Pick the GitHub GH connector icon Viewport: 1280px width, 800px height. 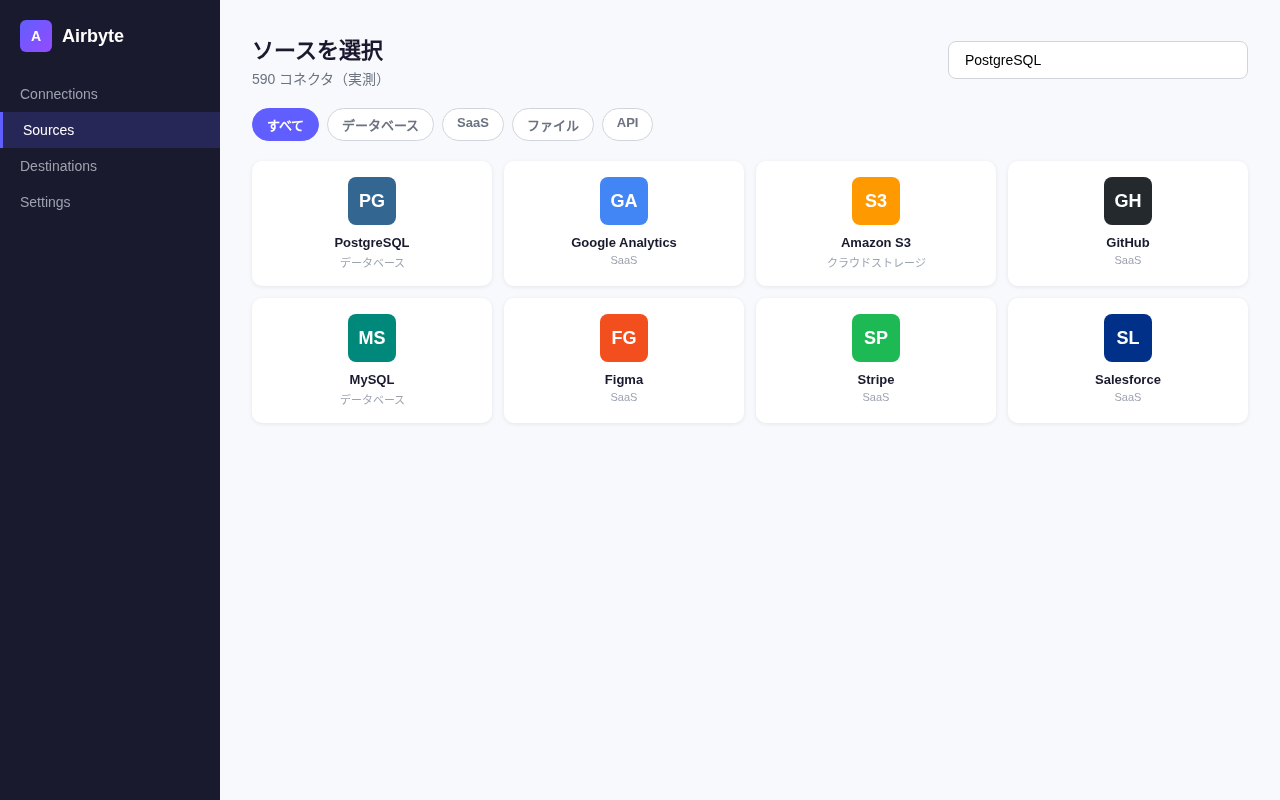click(1128, 201)
